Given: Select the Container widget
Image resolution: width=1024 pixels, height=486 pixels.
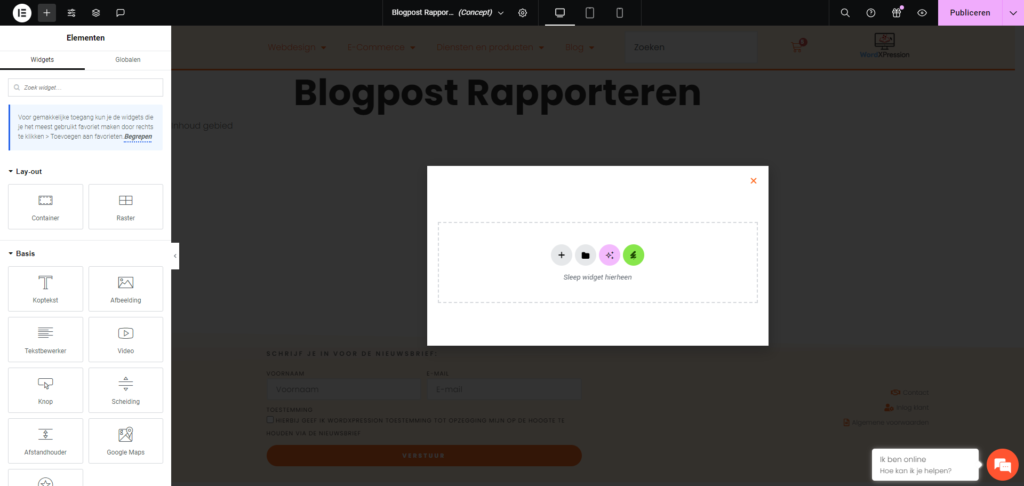Looking at the screenshot, I should point(46,206).
